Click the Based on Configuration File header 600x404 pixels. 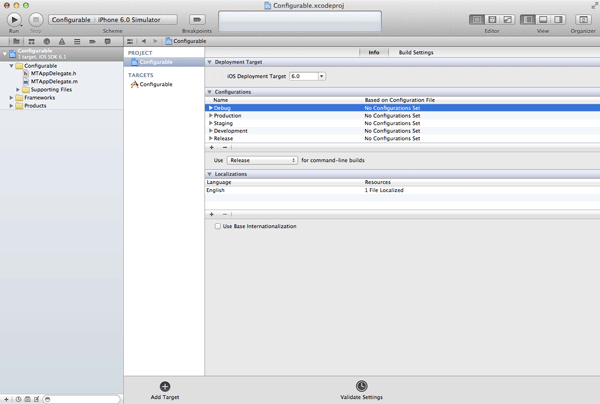click(x=399, y=100)
